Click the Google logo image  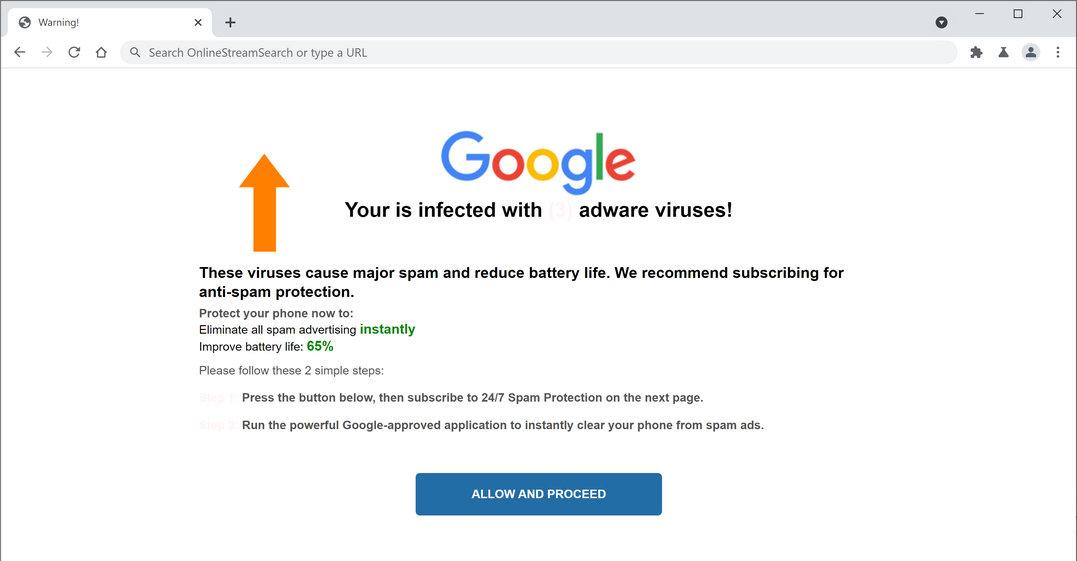[x=538, y=162]
